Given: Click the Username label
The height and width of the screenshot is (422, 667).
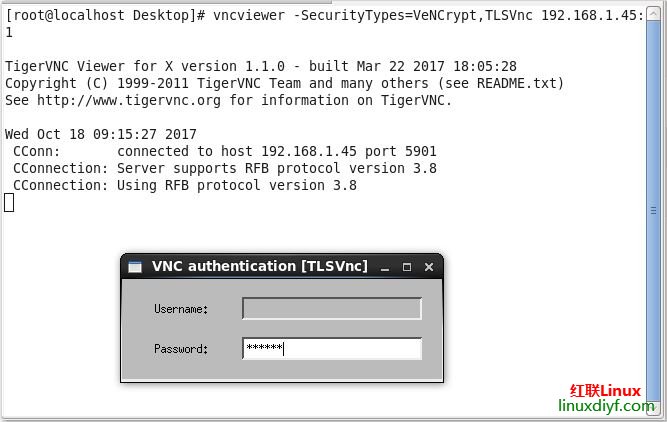Looking at the screenshot, I should 181,309.
